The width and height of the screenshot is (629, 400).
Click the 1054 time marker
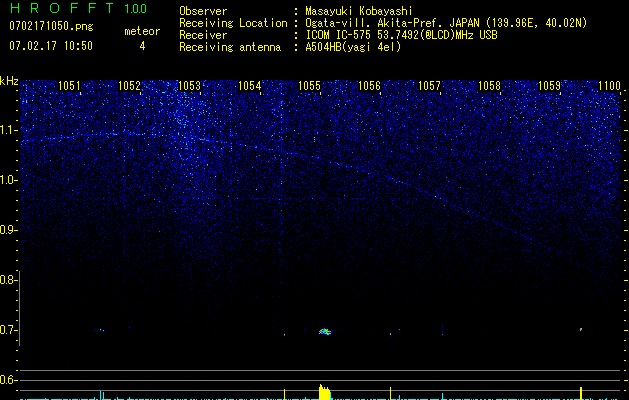coord(249,86)
